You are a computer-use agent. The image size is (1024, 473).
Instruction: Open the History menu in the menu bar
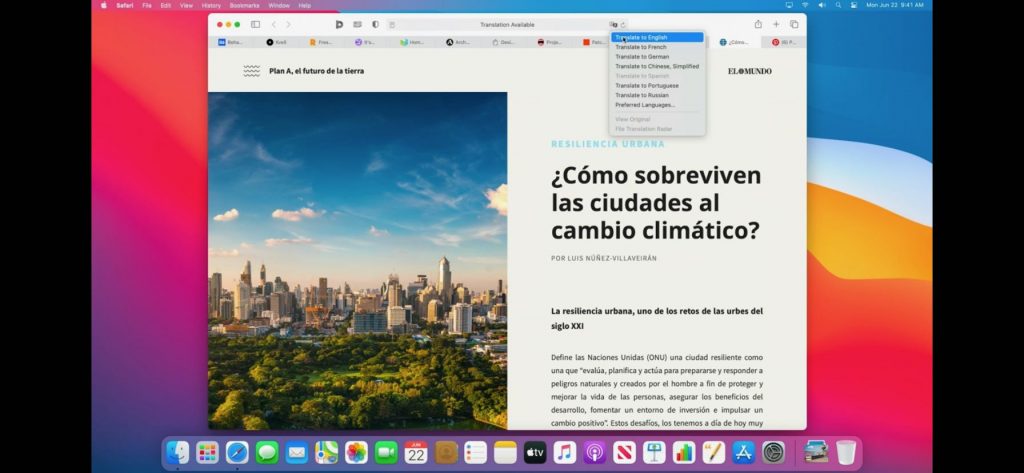[211, 5]
